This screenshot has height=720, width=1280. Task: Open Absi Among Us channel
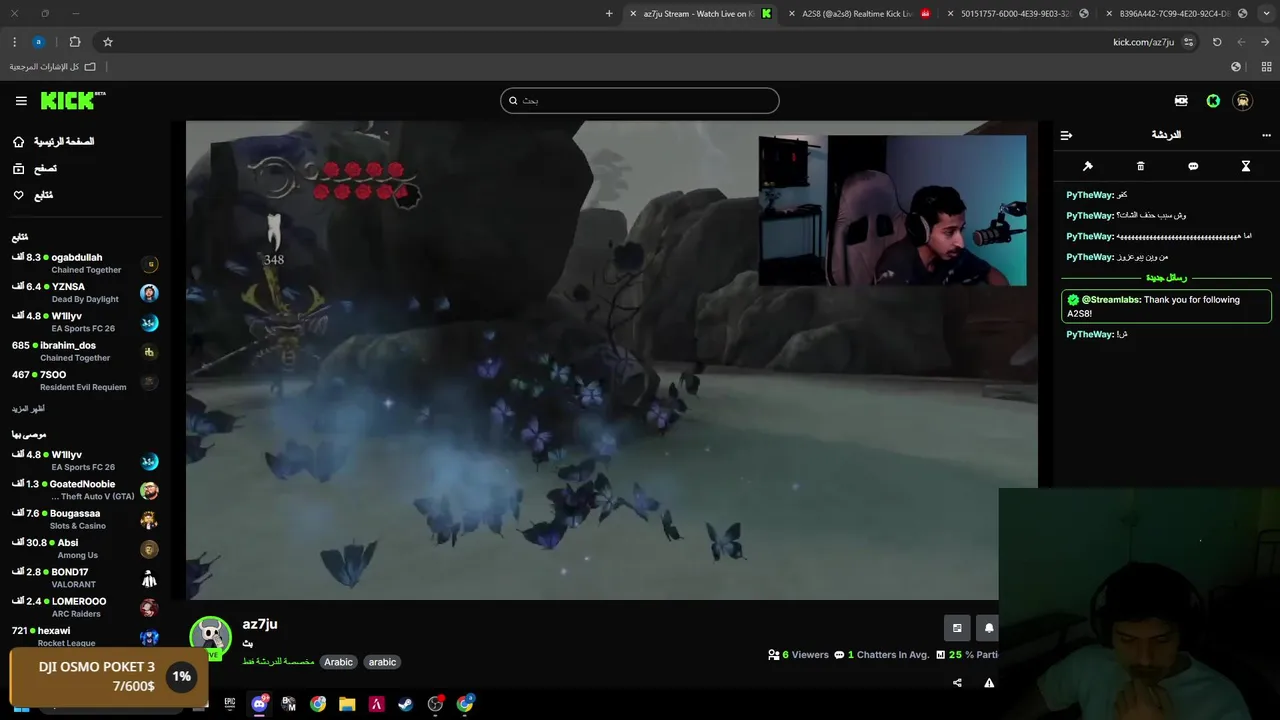tap(84, 548)
